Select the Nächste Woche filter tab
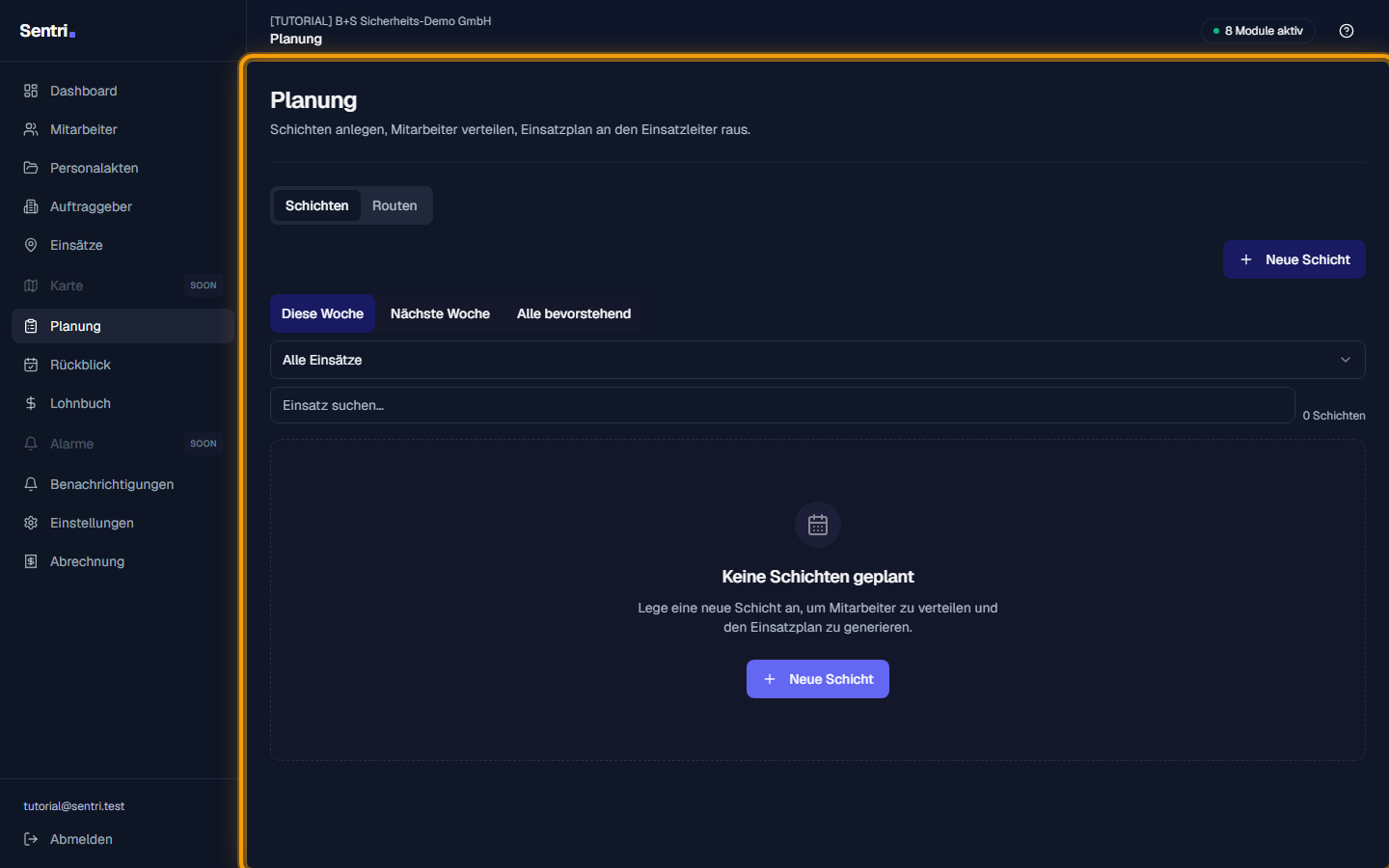 [440, 313]
